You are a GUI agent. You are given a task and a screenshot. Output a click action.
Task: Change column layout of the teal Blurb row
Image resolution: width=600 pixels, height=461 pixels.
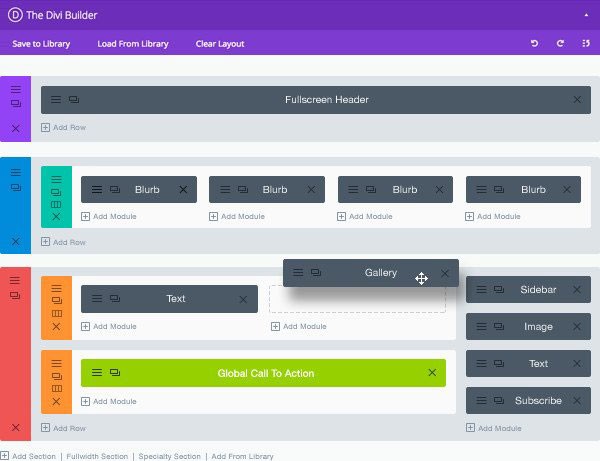coord(56,204)
